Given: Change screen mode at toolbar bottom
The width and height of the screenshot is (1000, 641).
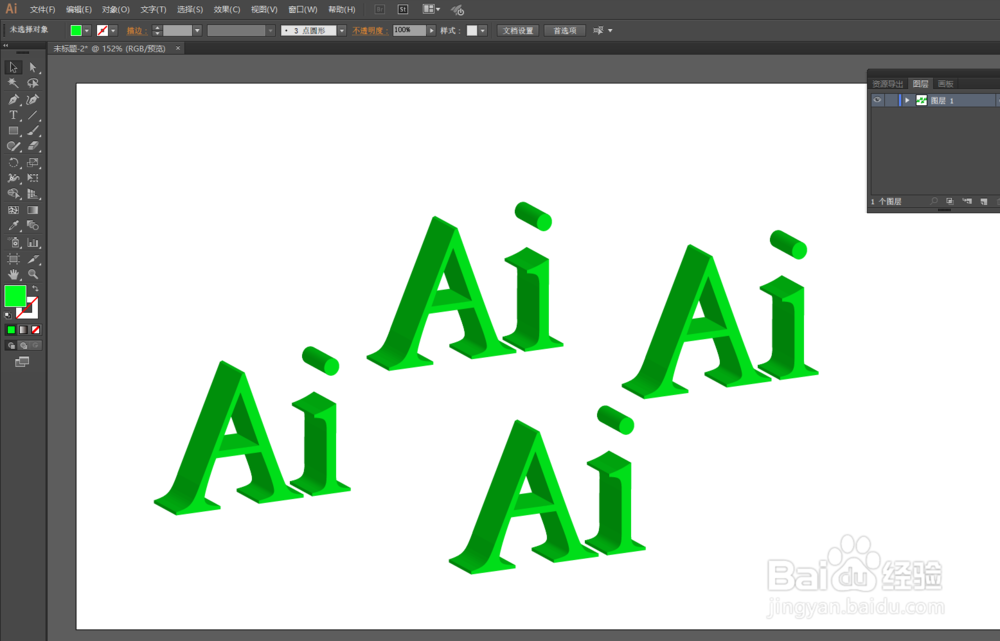Looking at the screenshot, I should coord(22,362).
